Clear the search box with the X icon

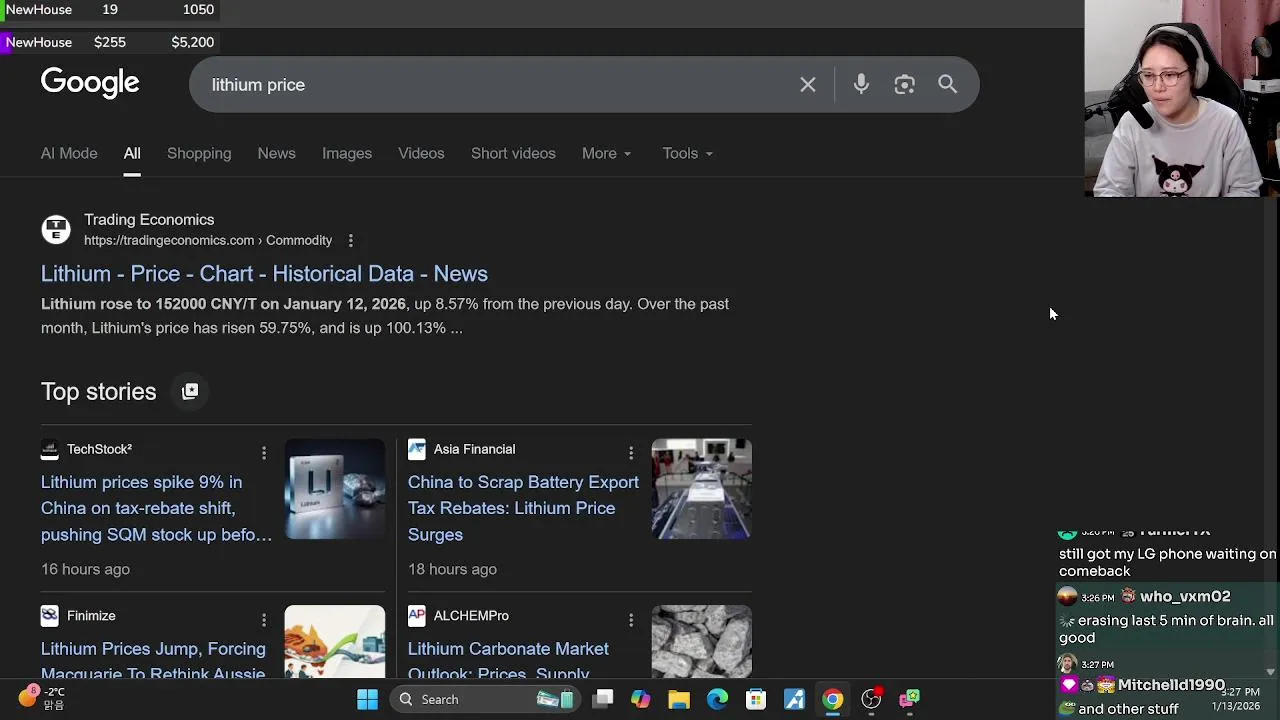tap(808, 85)
